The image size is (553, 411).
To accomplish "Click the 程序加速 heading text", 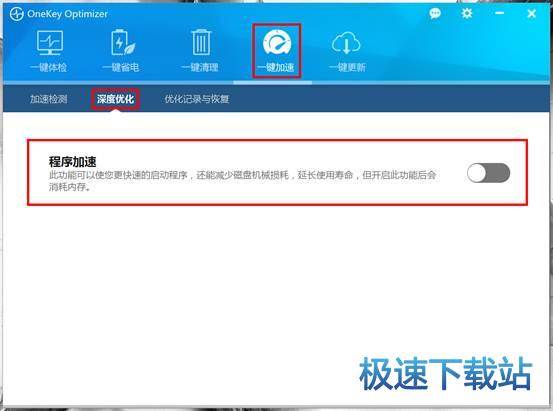I will coord(73,162).
